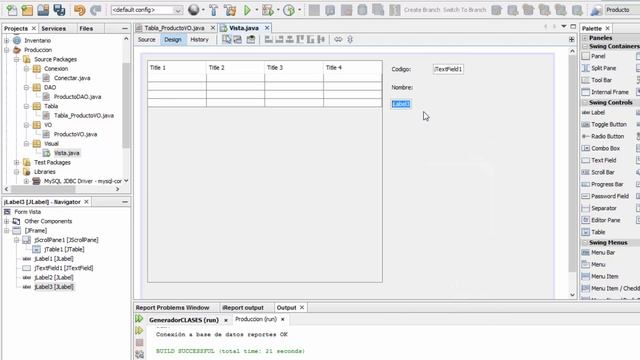
Task: Select Conectar.java in the Projects tree
Action: [x=72, y=78]
